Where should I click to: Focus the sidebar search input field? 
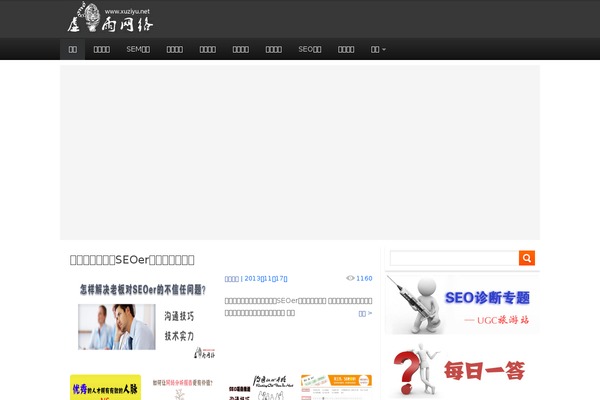pos(454,258)
